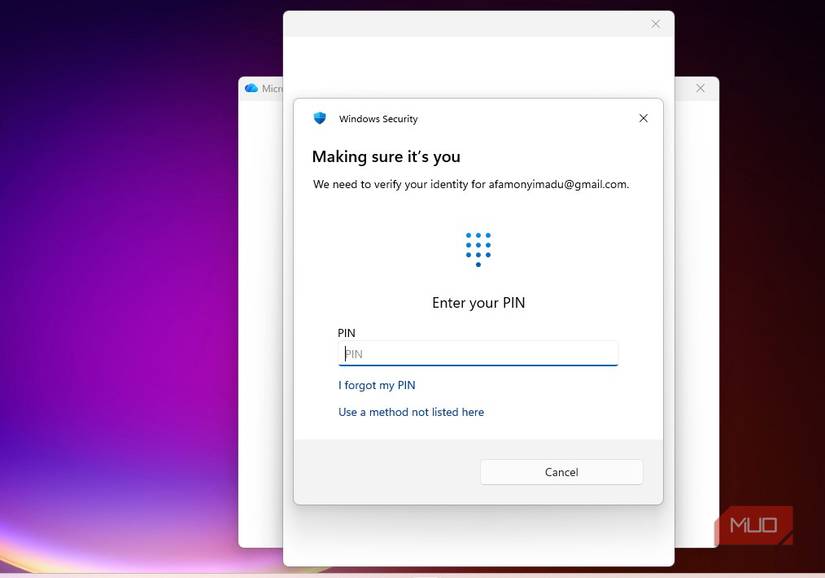This screenshot has height=578, width=825.
Task: Click the Enter your PIN title
Action: (x=477, y=302)
